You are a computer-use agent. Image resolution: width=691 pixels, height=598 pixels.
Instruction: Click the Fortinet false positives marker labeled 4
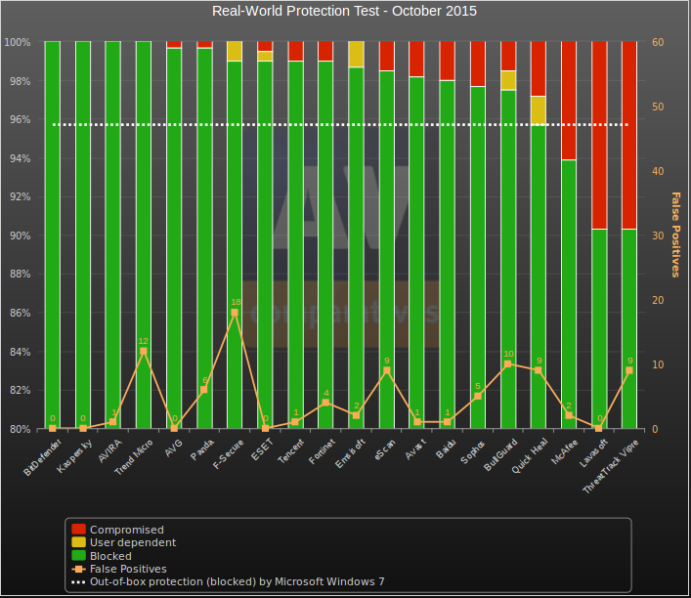326,403
